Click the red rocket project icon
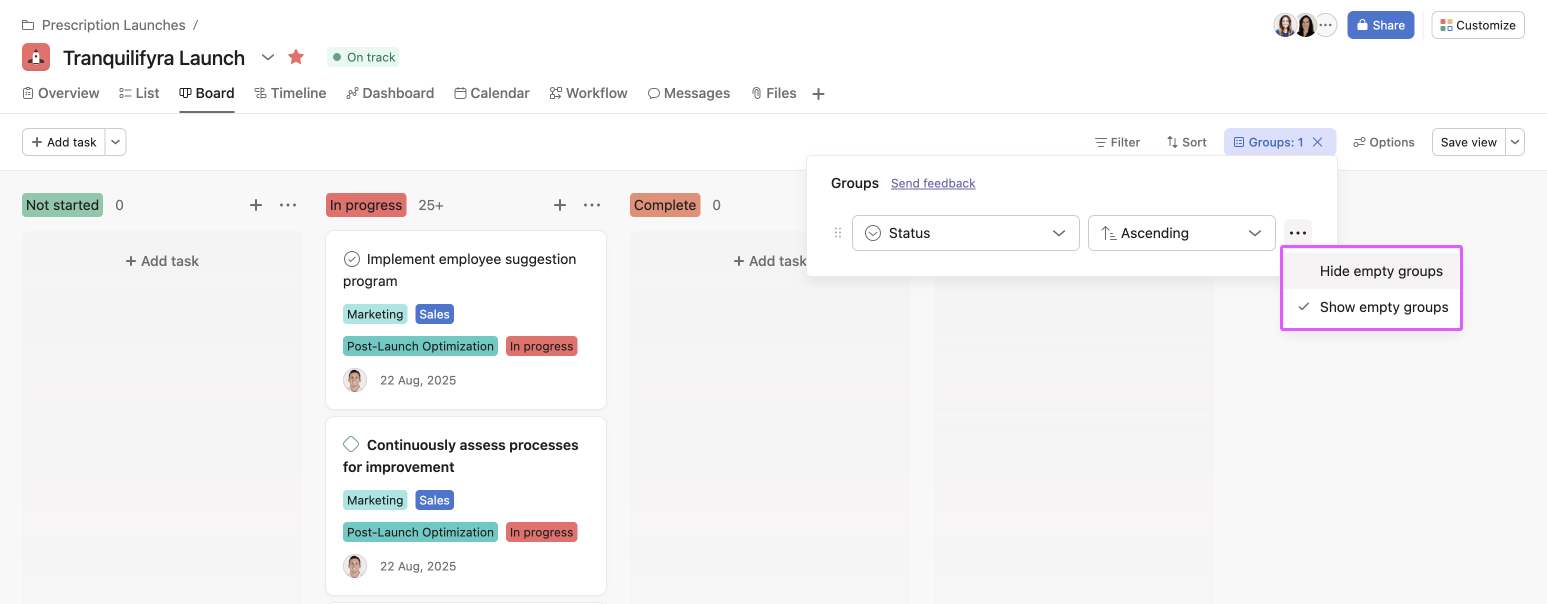1547x604 pixels. 36,57
